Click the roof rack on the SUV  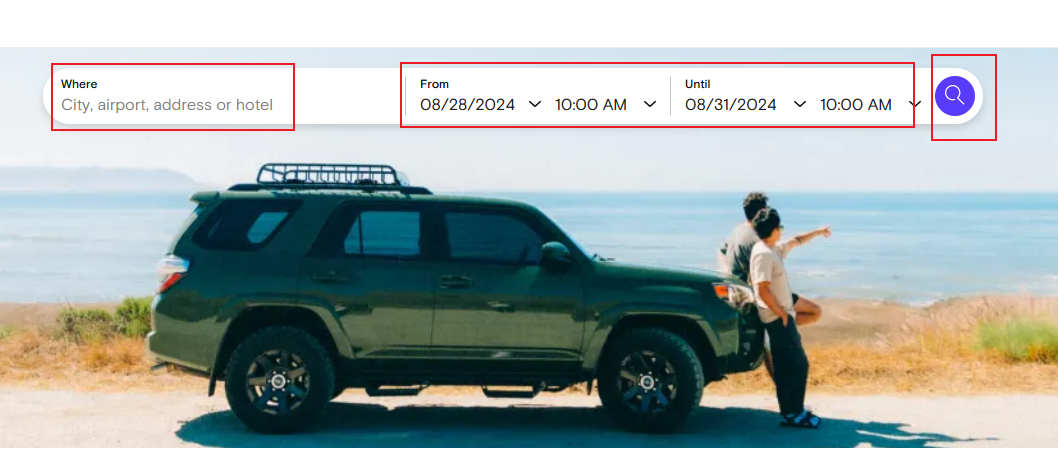(x=331, y=174)
